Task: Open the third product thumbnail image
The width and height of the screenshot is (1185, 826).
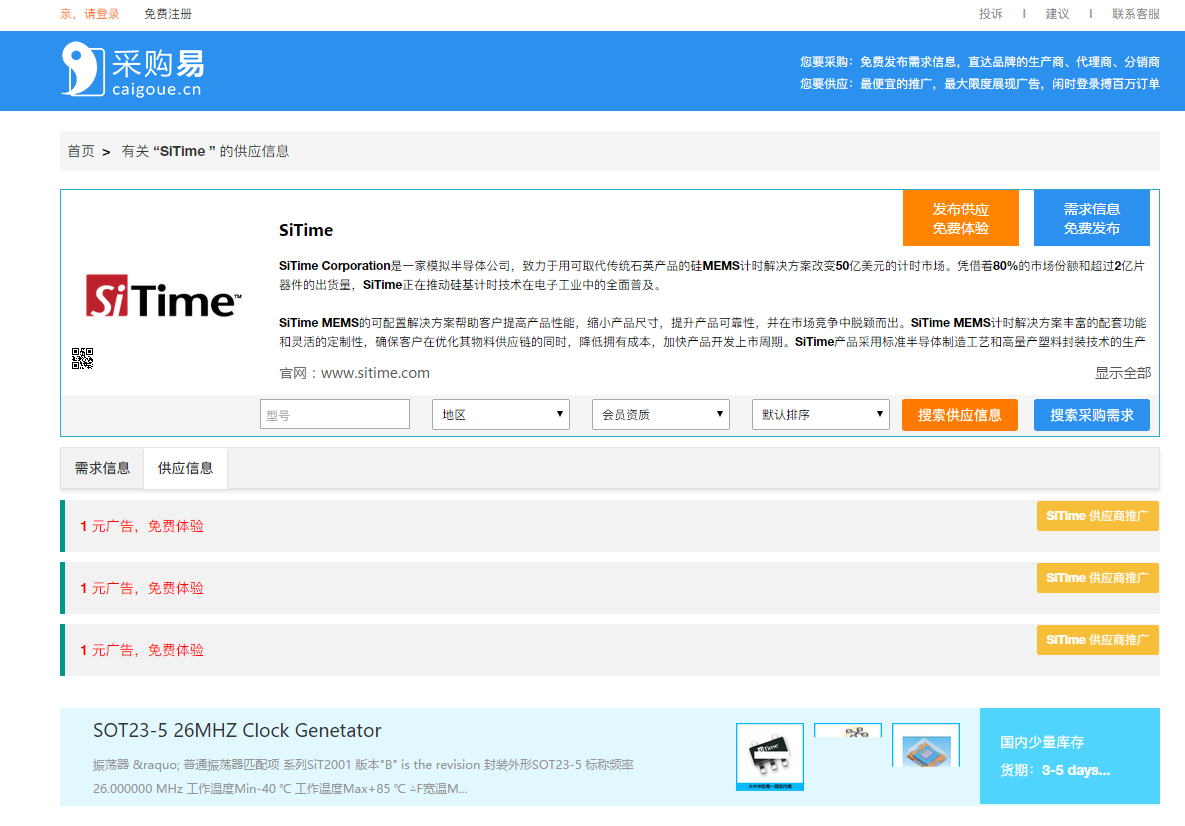Action: [925, 745]
